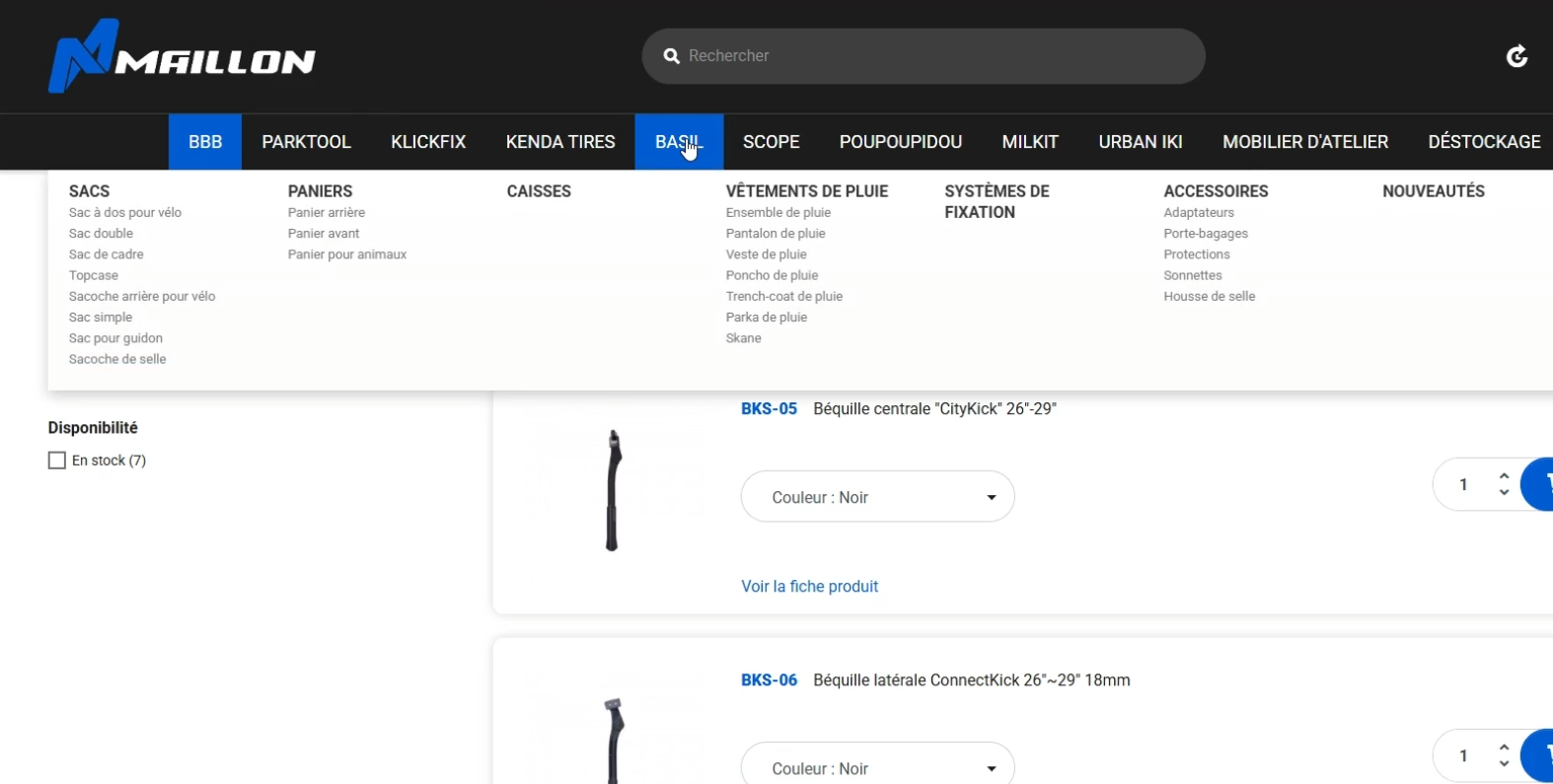1553x784 pixels.
Task: Open the BBB brand menu
Action: coord(205,142)
